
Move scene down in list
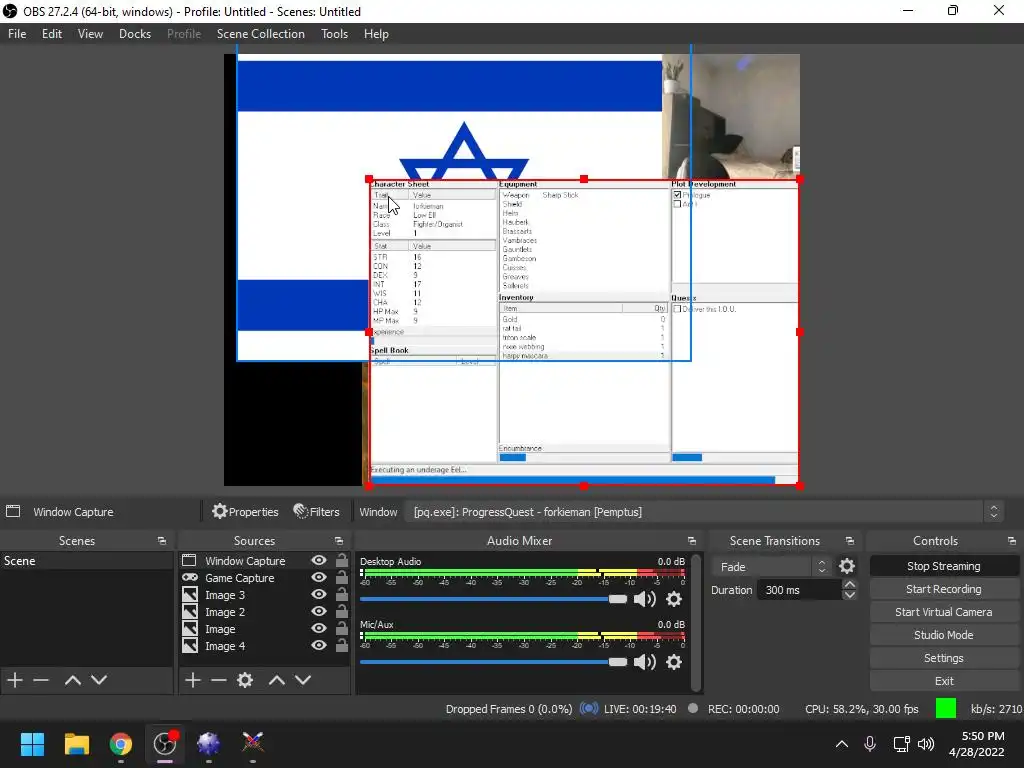pyautogui.click(x=99, y=680)
